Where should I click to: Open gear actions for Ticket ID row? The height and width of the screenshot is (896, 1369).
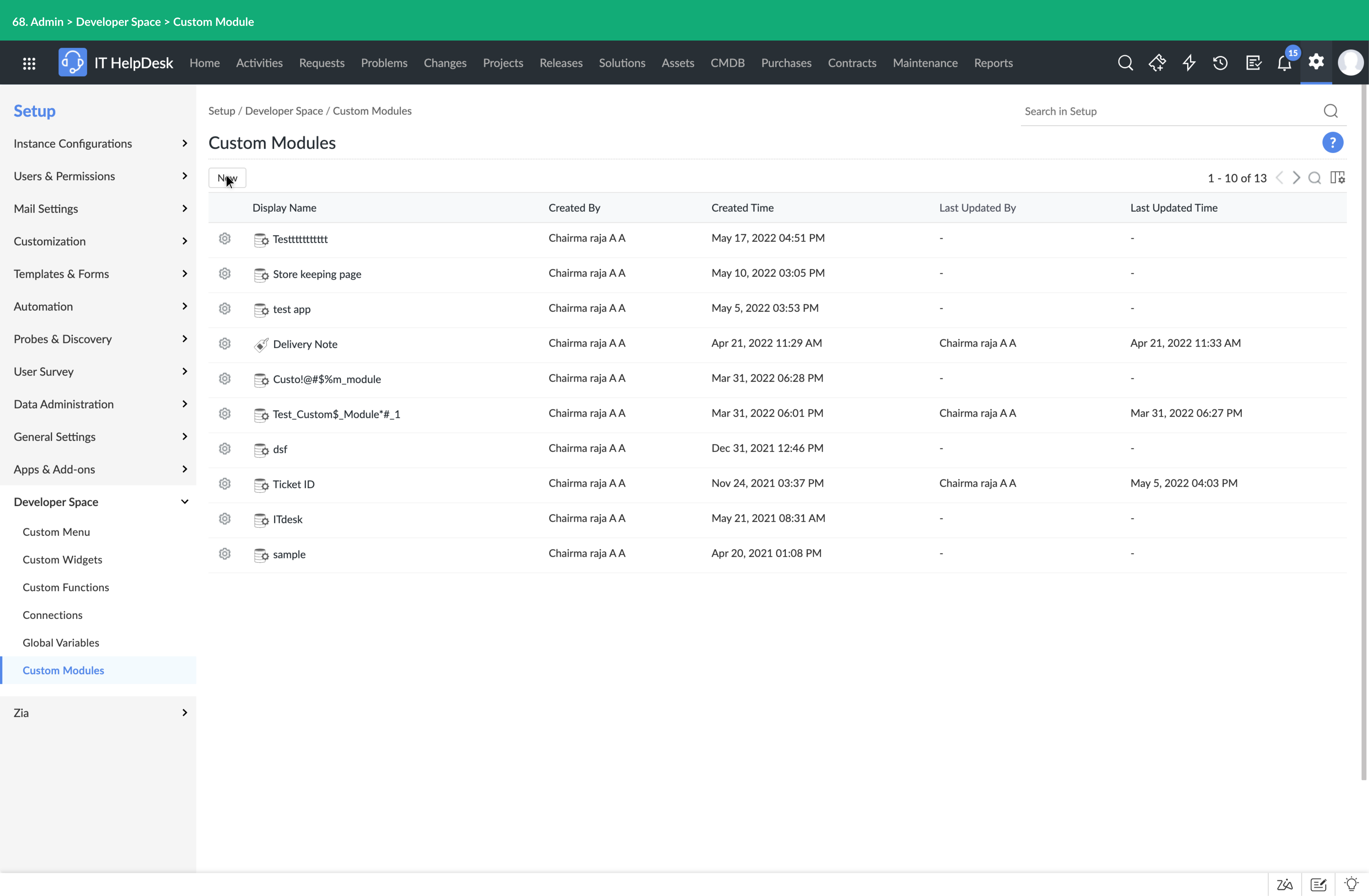[225, 484]
